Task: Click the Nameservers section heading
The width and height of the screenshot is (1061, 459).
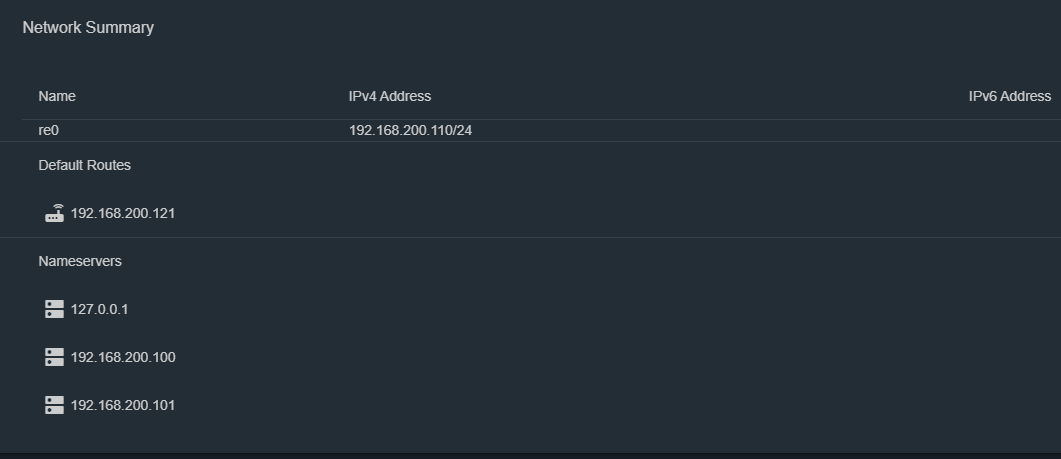Action: pyautogui.click(x=80, y=261)
